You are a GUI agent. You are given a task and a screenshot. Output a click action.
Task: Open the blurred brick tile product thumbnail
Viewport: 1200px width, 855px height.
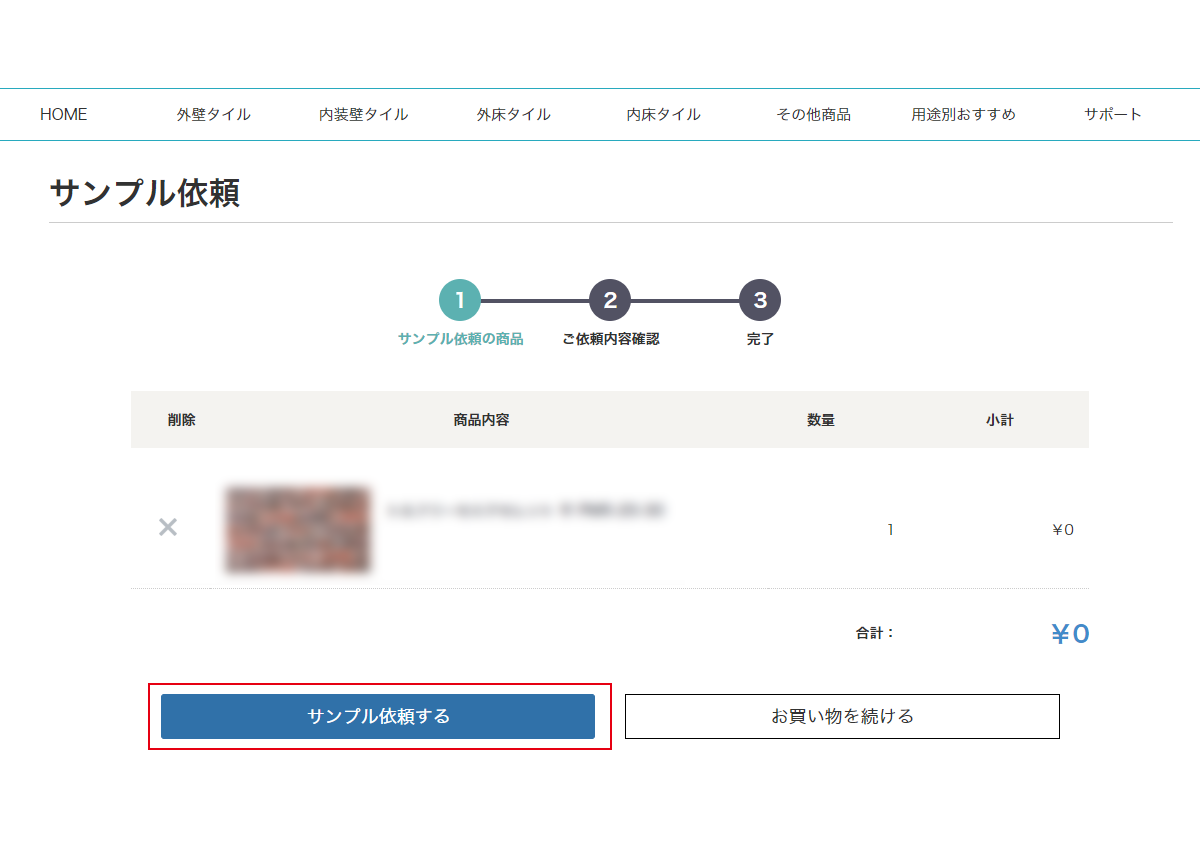[298, 530]
